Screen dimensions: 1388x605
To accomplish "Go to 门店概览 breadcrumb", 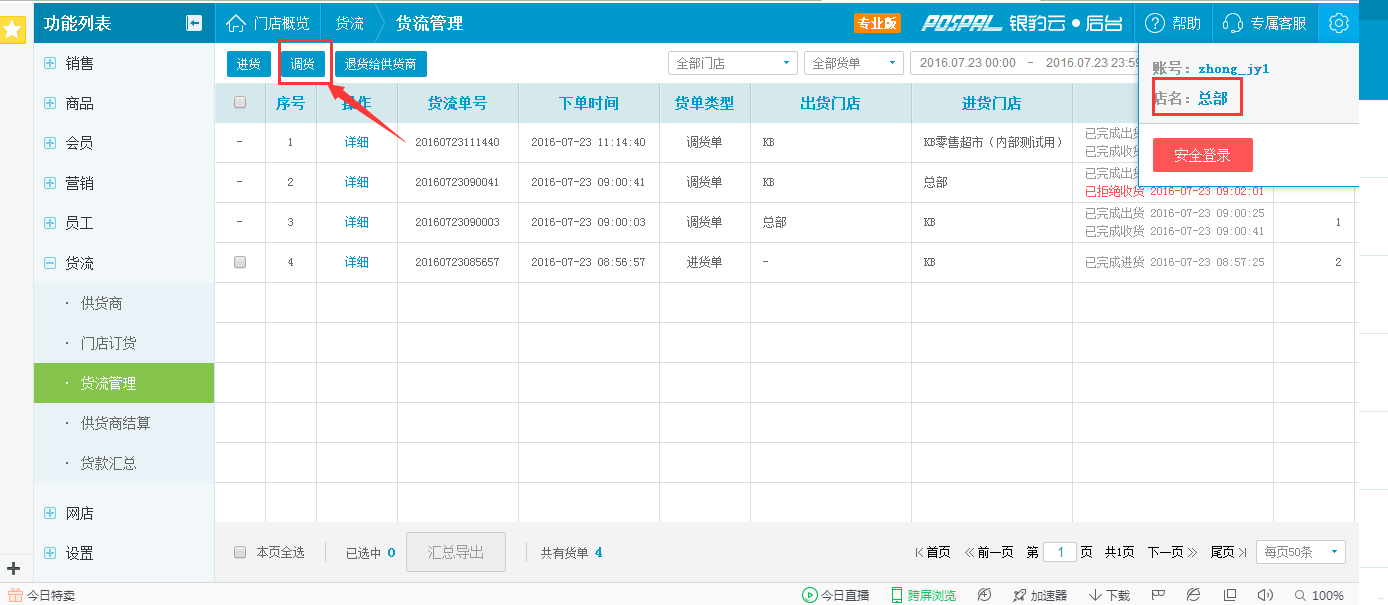I will pyautogui.click(x=281, y=23).
